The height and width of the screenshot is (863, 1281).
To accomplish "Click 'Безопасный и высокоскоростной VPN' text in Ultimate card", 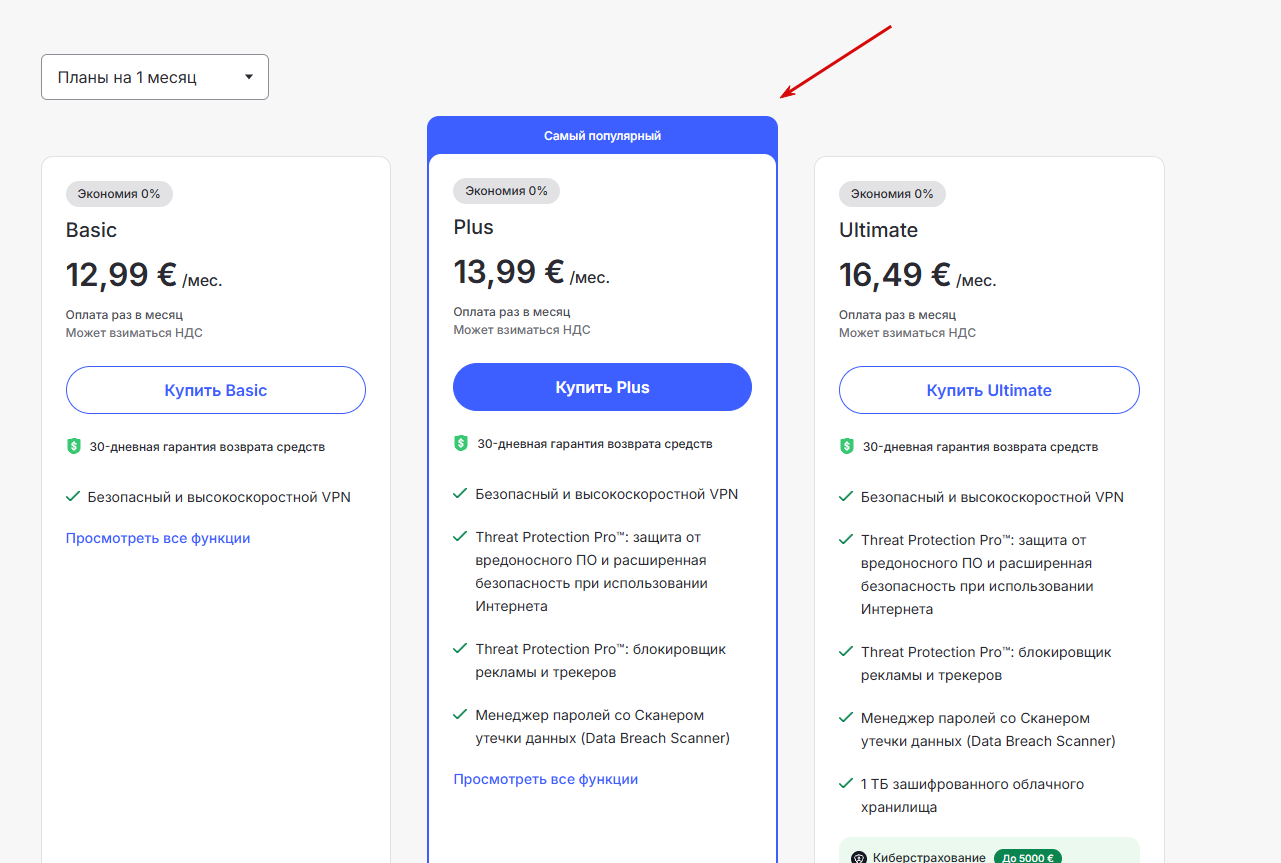I will [993, 497].
